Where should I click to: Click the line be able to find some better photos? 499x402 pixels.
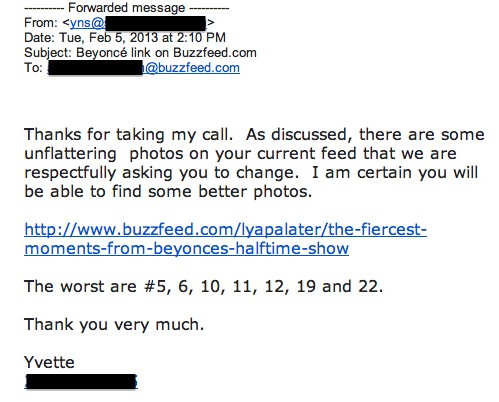click(x=168, y=192)
